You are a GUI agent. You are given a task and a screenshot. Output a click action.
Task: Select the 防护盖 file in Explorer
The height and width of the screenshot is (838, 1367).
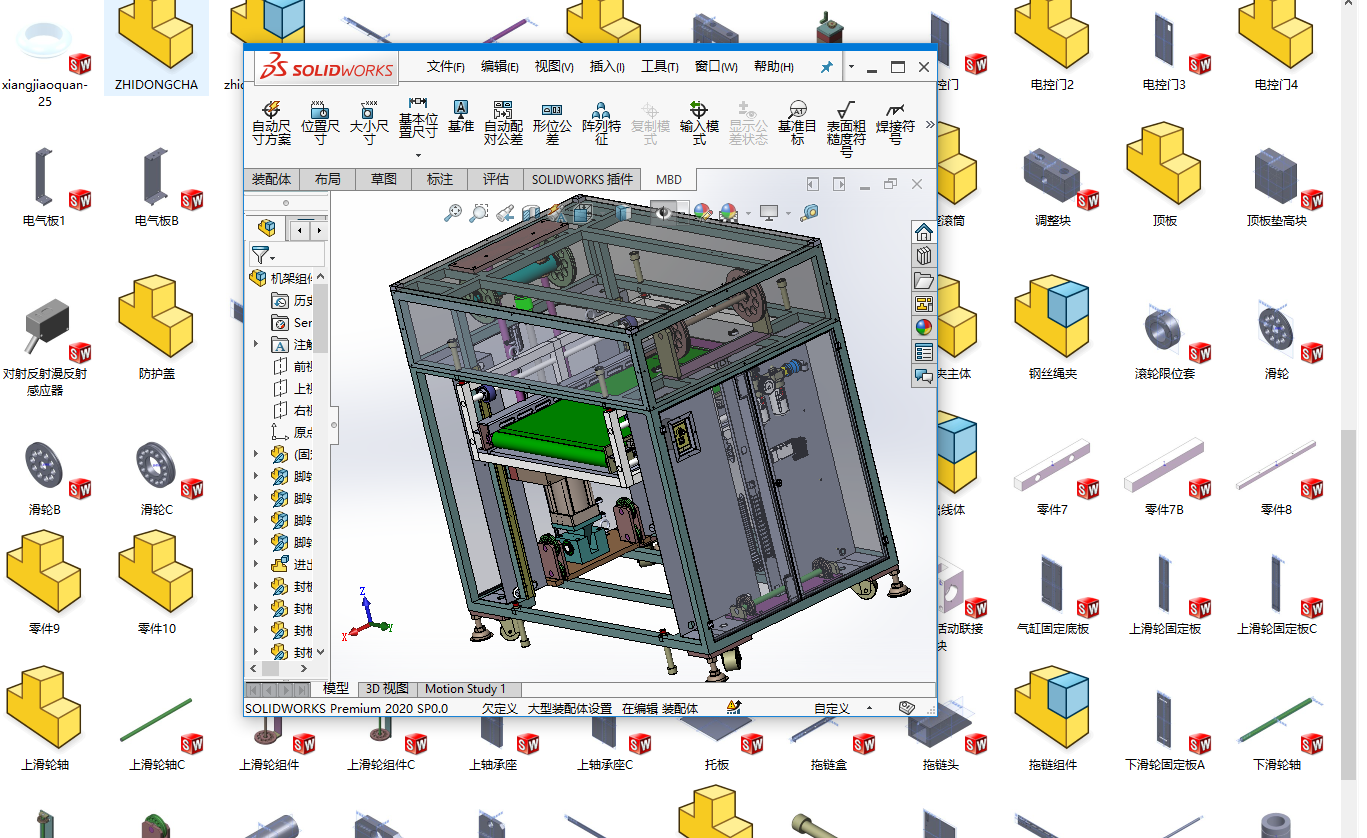(x=157, y=328)
